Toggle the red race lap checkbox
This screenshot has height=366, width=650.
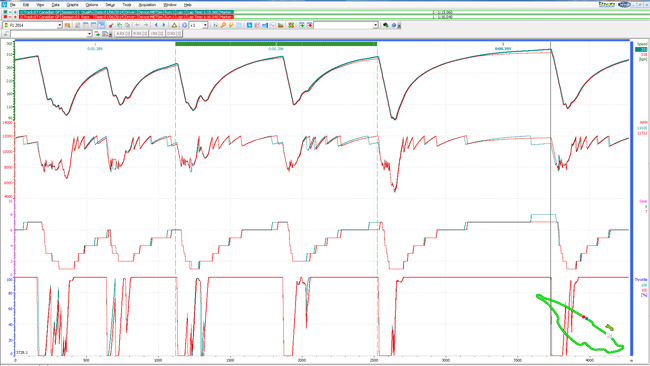pos(5,17)
